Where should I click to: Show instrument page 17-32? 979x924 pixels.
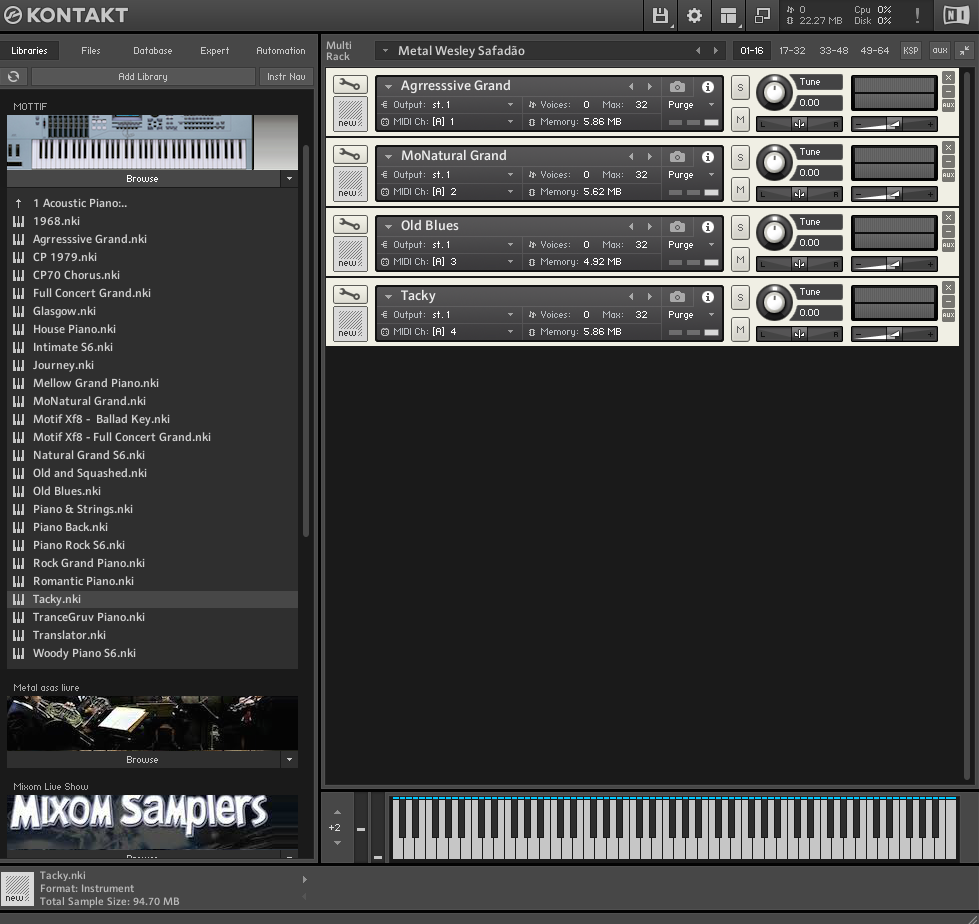792,51
